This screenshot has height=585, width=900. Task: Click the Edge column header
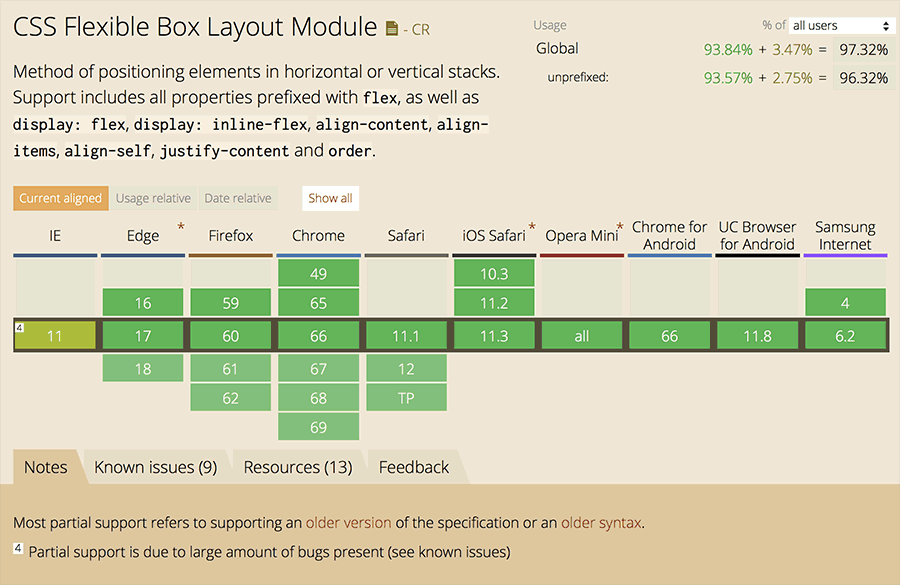143,235
